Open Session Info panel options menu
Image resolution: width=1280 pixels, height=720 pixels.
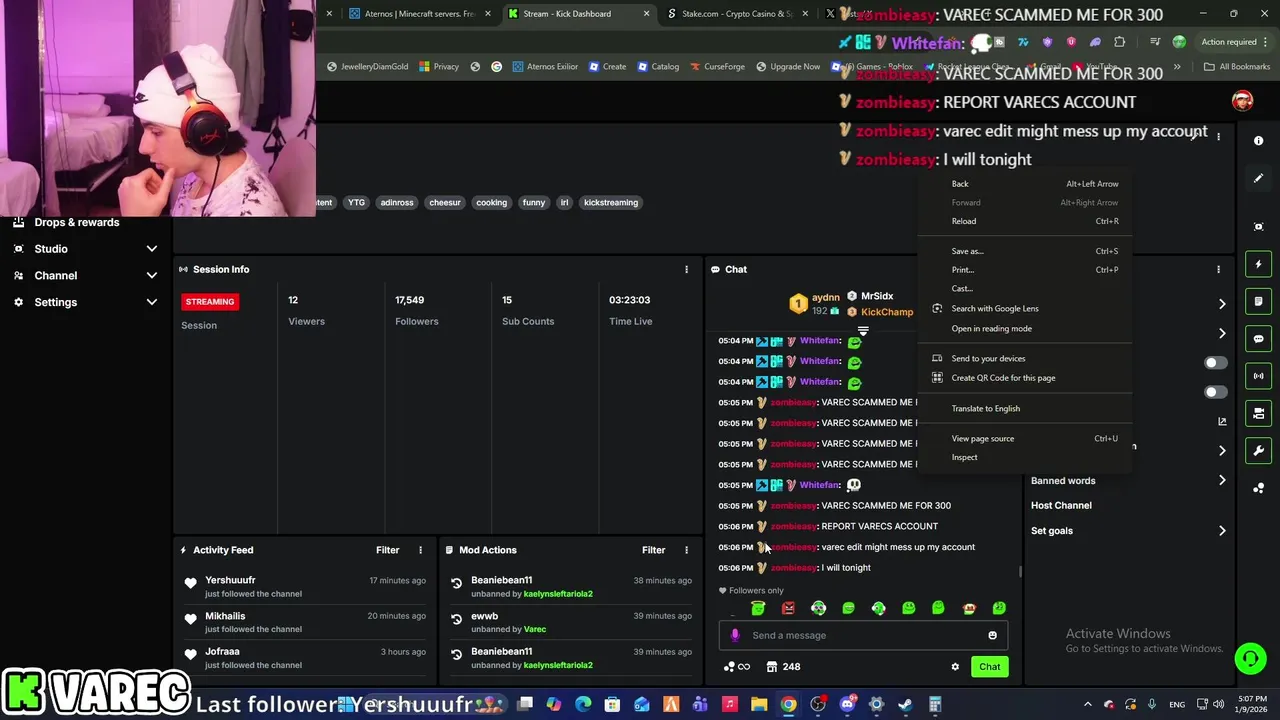(x=686, y=269)
